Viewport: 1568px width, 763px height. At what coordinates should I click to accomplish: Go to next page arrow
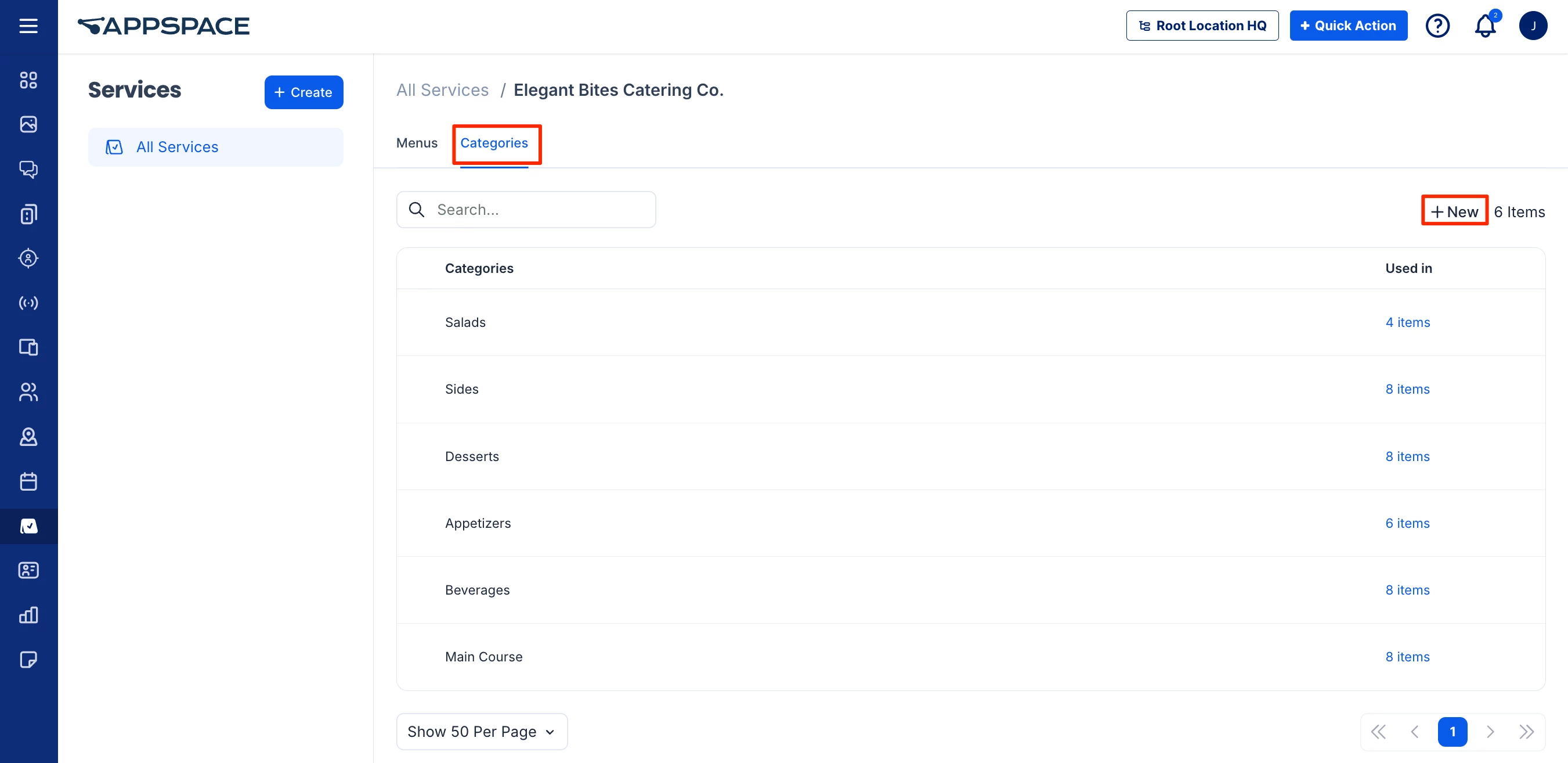click(1490, 731)
